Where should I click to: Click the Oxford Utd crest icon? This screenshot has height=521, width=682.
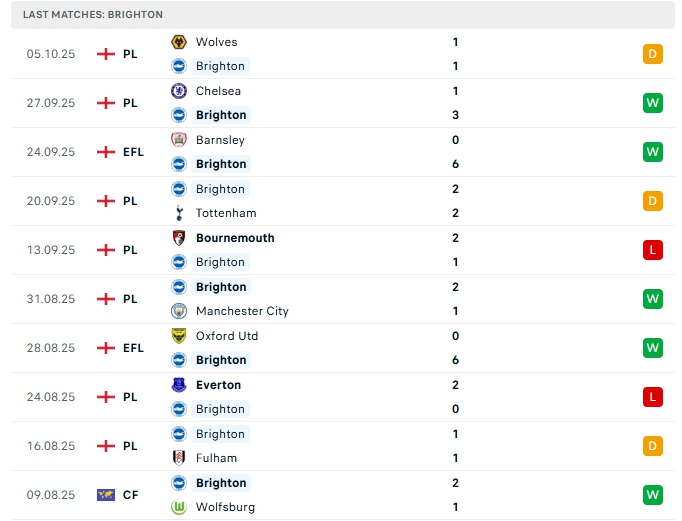click(179, 336)
